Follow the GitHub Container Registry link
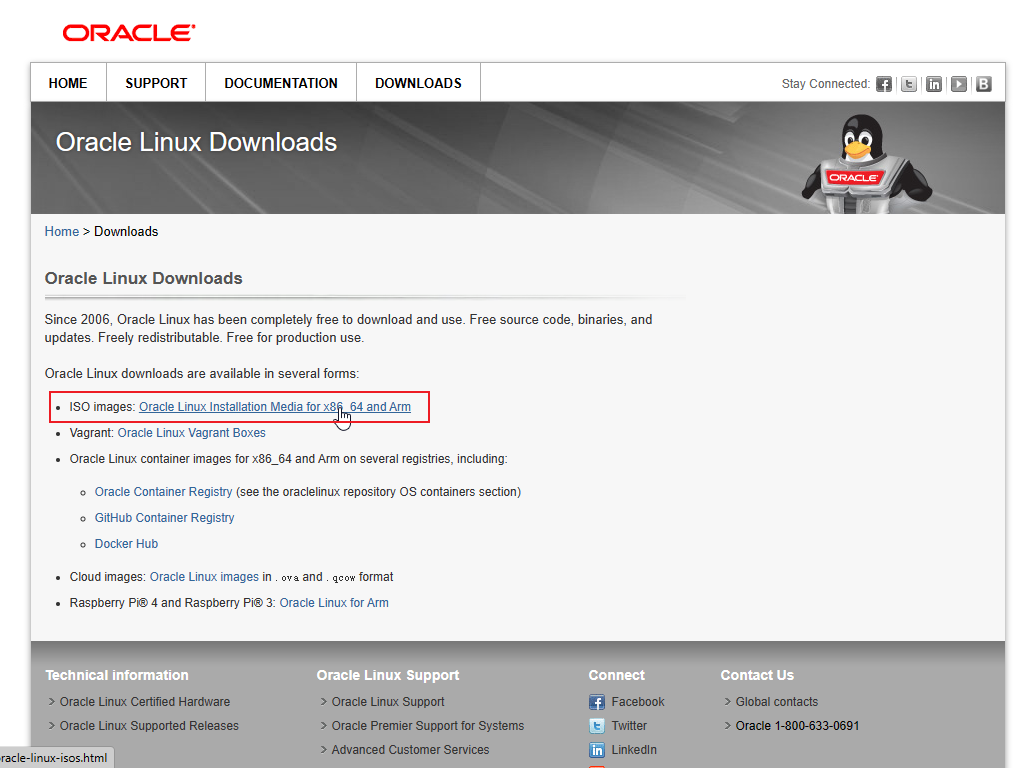The width and height of the screenshot is (1027, 768). pos(164,518)
